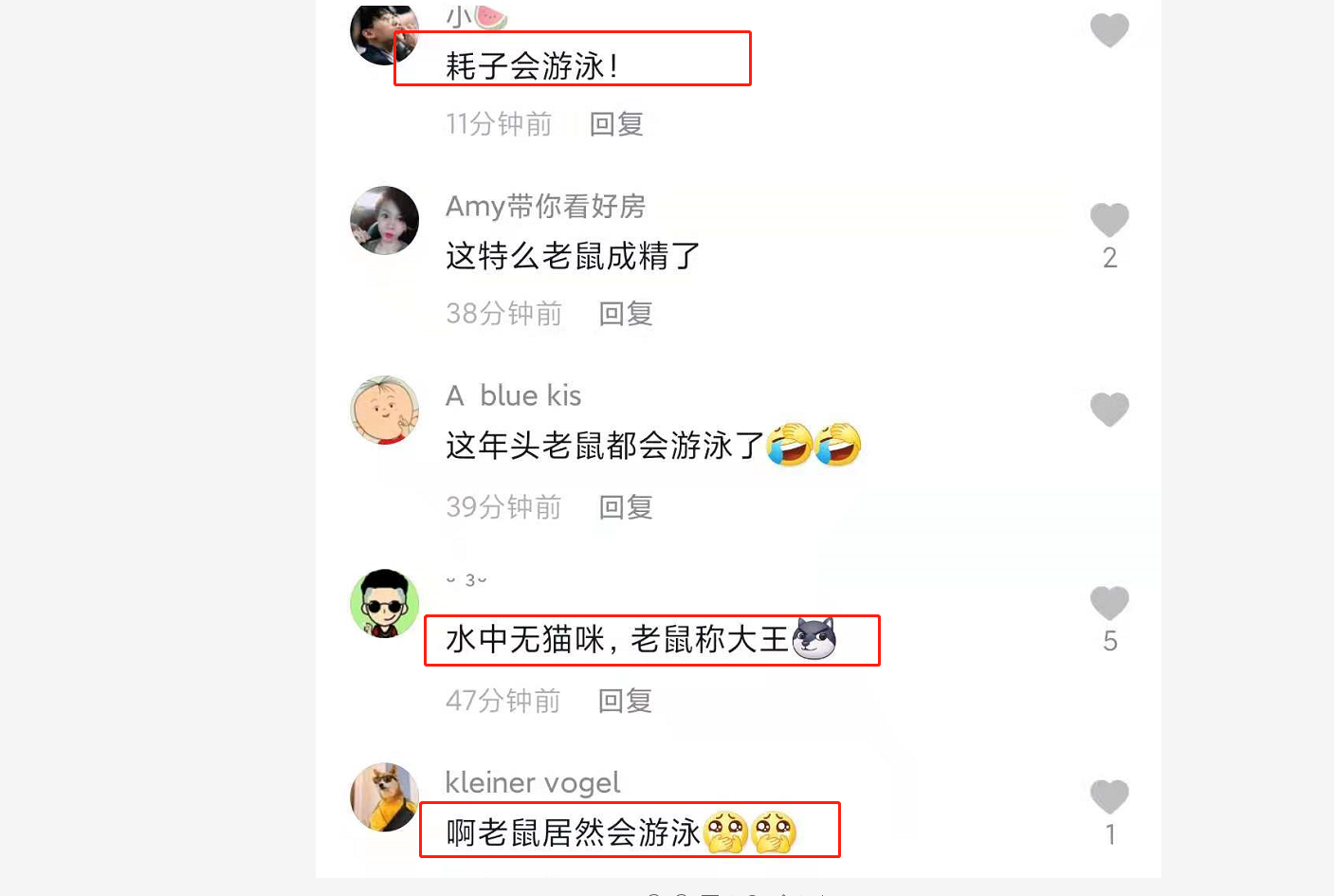Like the 水中无猫咪 comment with 5 likes
Image resolution: width=1334 pixels, height=896 pixels.
[x=1109, y=603]
